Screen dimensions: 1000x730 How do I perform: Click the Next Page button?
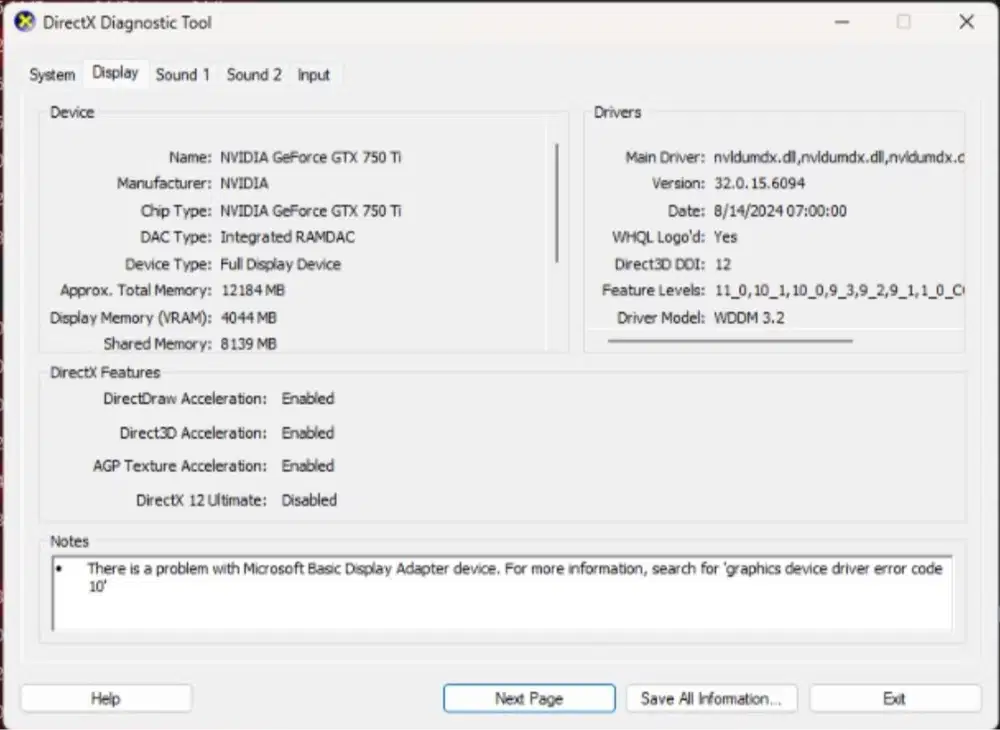click(x=529, y=699)
